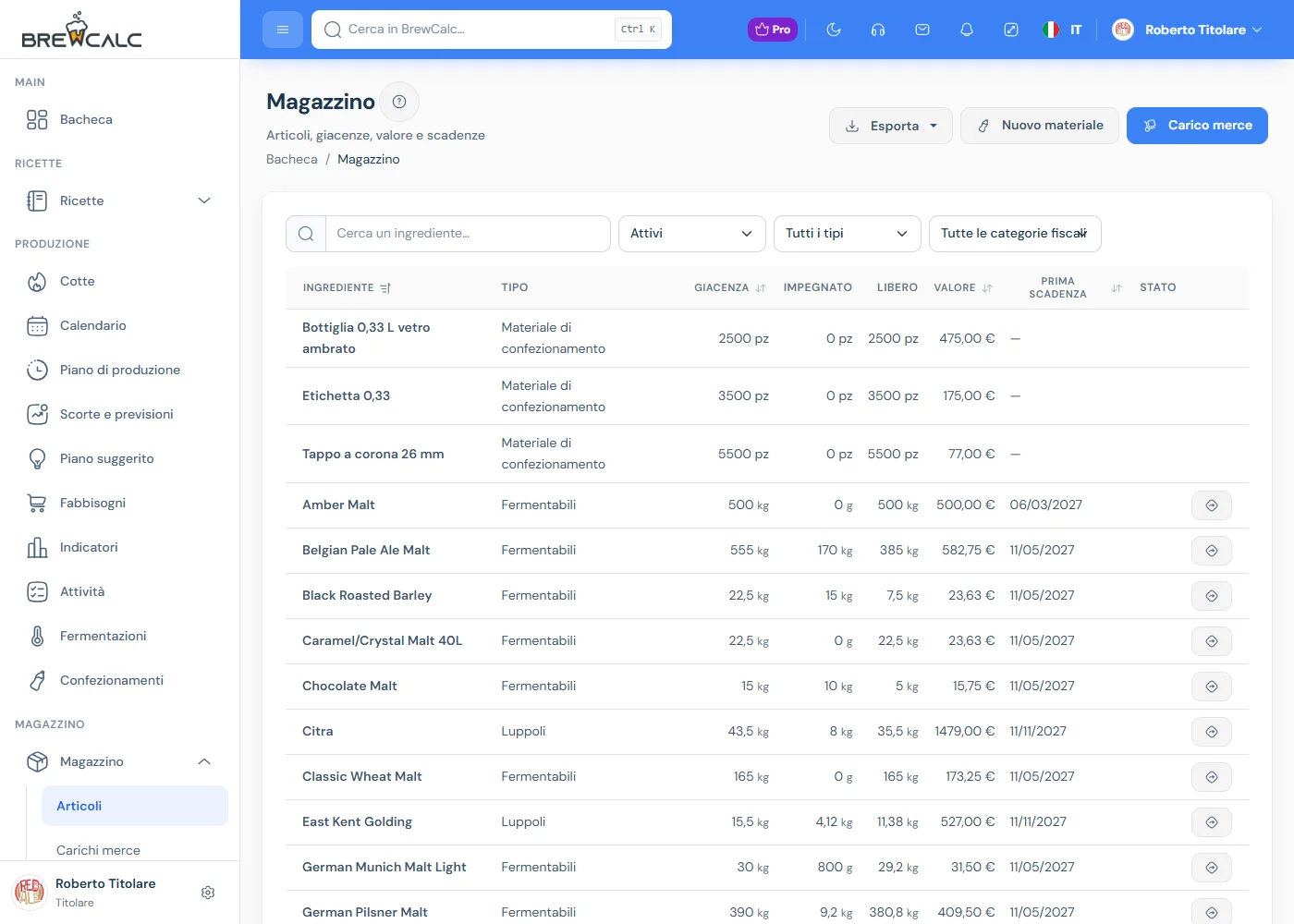Open Etichetta 0,33 item

click(x=346, y=395)
